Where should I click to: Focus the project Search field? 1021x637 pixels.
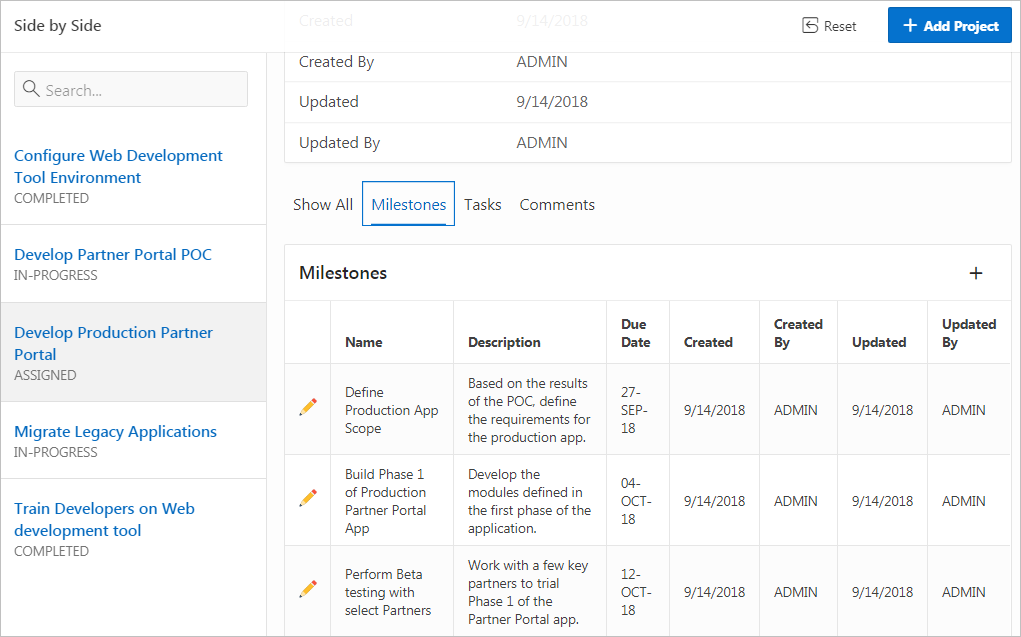point(140,89)
